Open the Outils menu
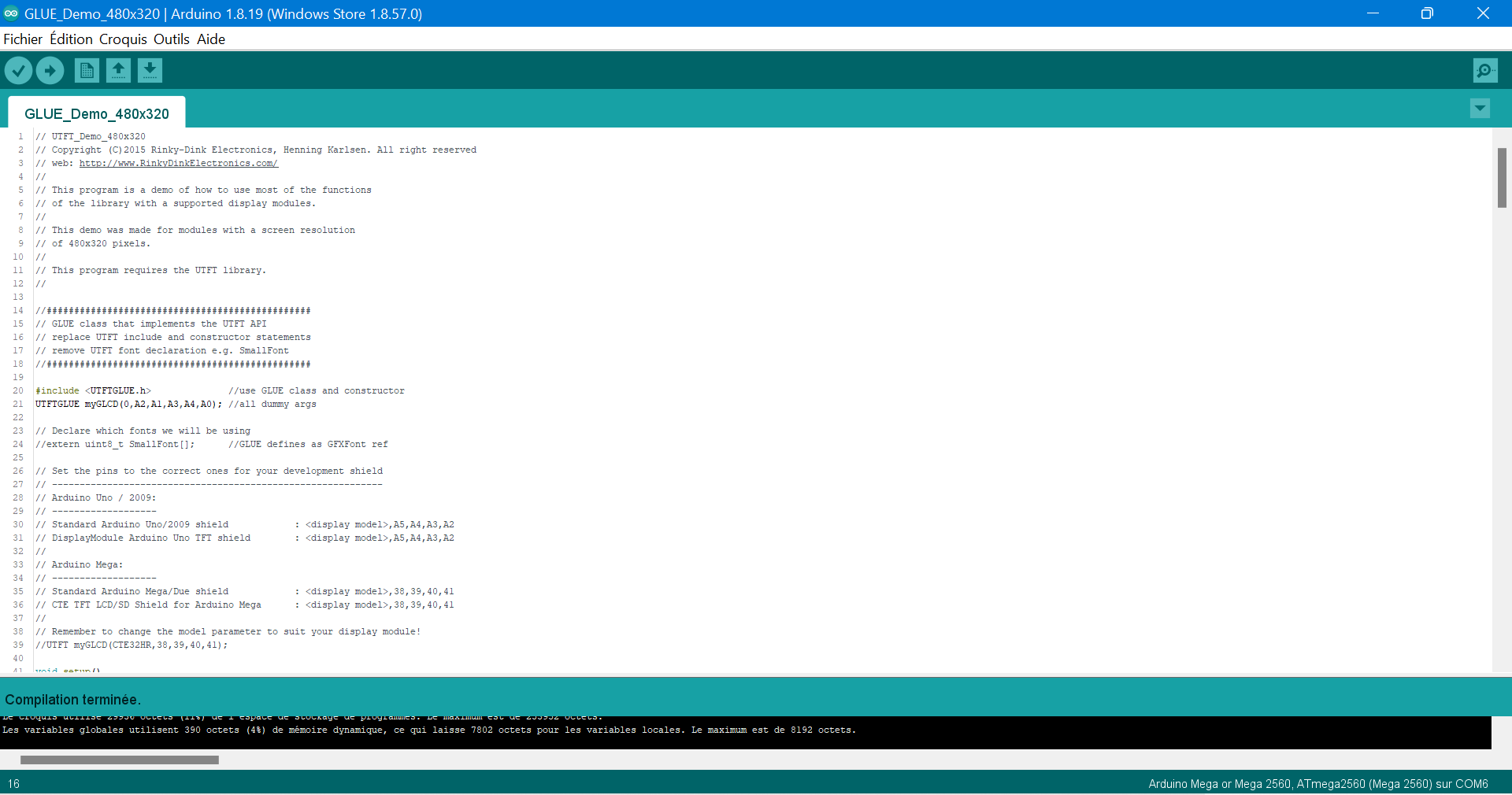This screenshot has width=1512, height=795. (172, 39)
